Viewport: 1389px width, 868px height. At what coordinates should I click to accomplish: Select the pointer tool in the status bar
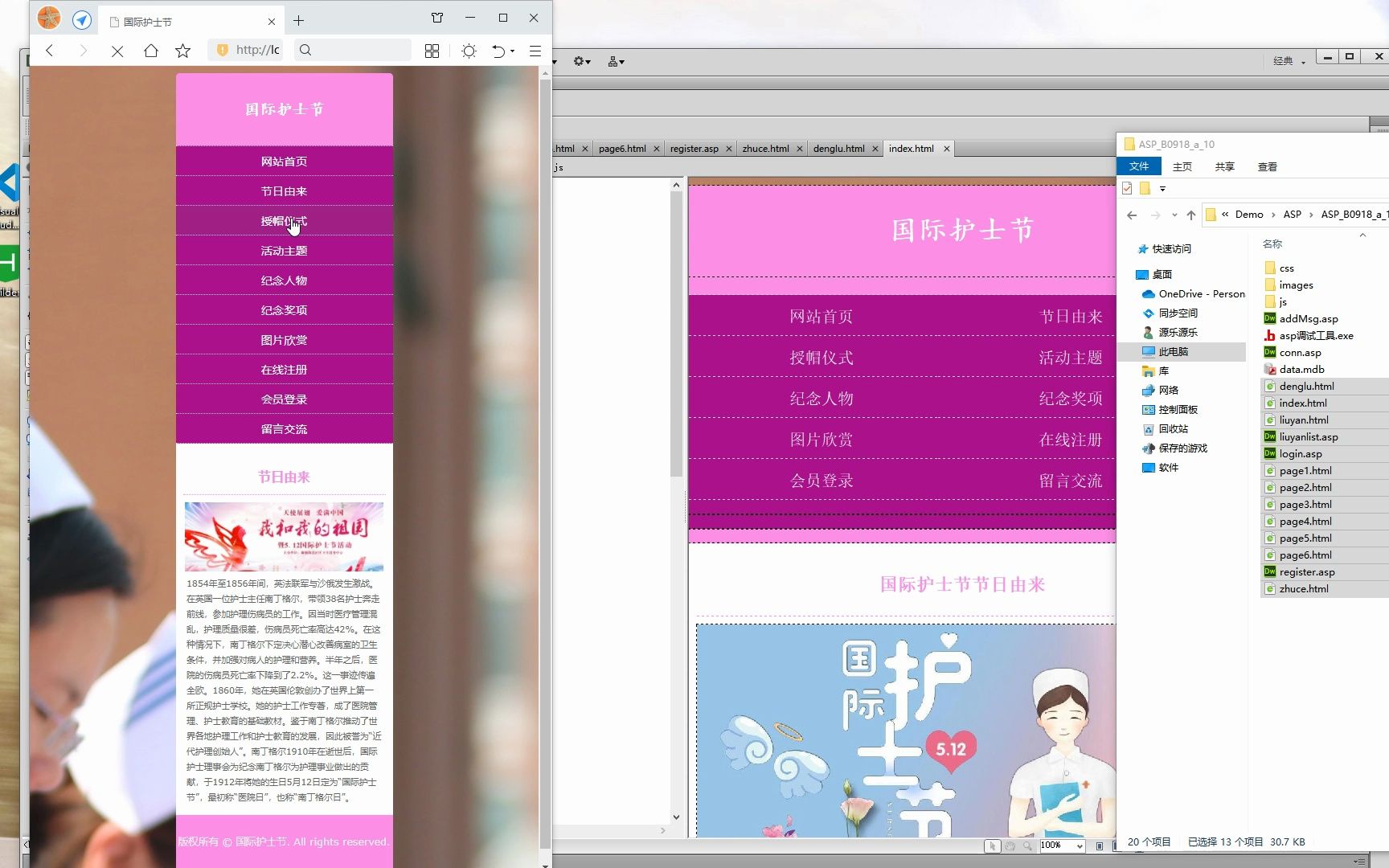pyautogui.click(x=992, y=845)
